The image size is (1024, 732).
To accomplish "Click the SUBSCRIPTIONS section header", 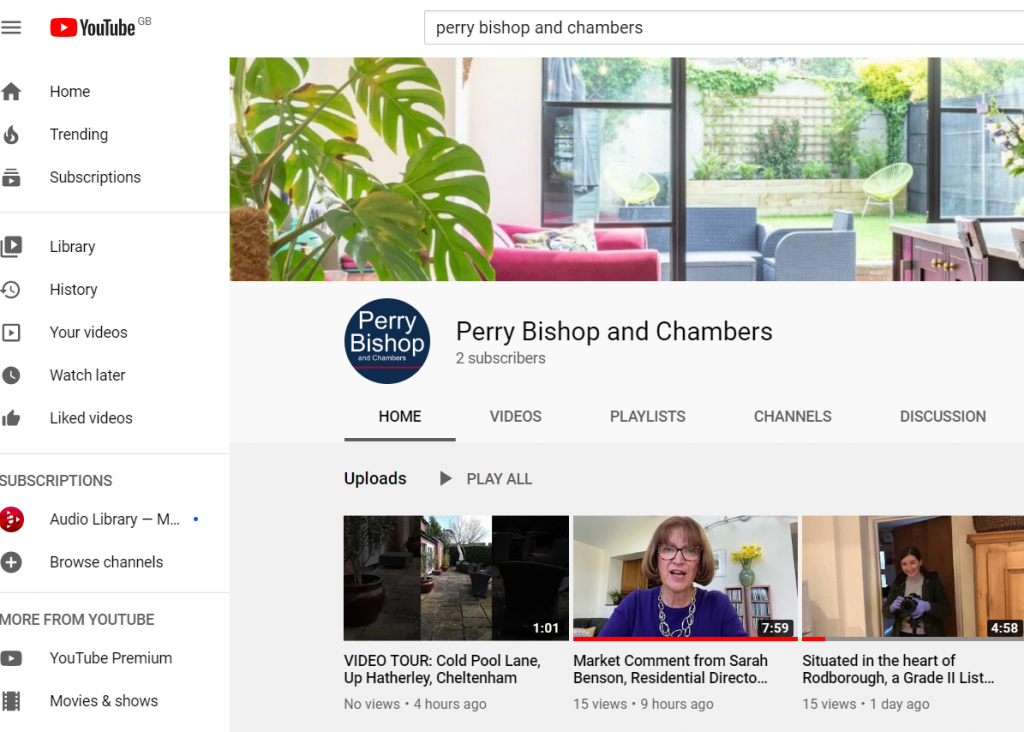I will (56, 481).
